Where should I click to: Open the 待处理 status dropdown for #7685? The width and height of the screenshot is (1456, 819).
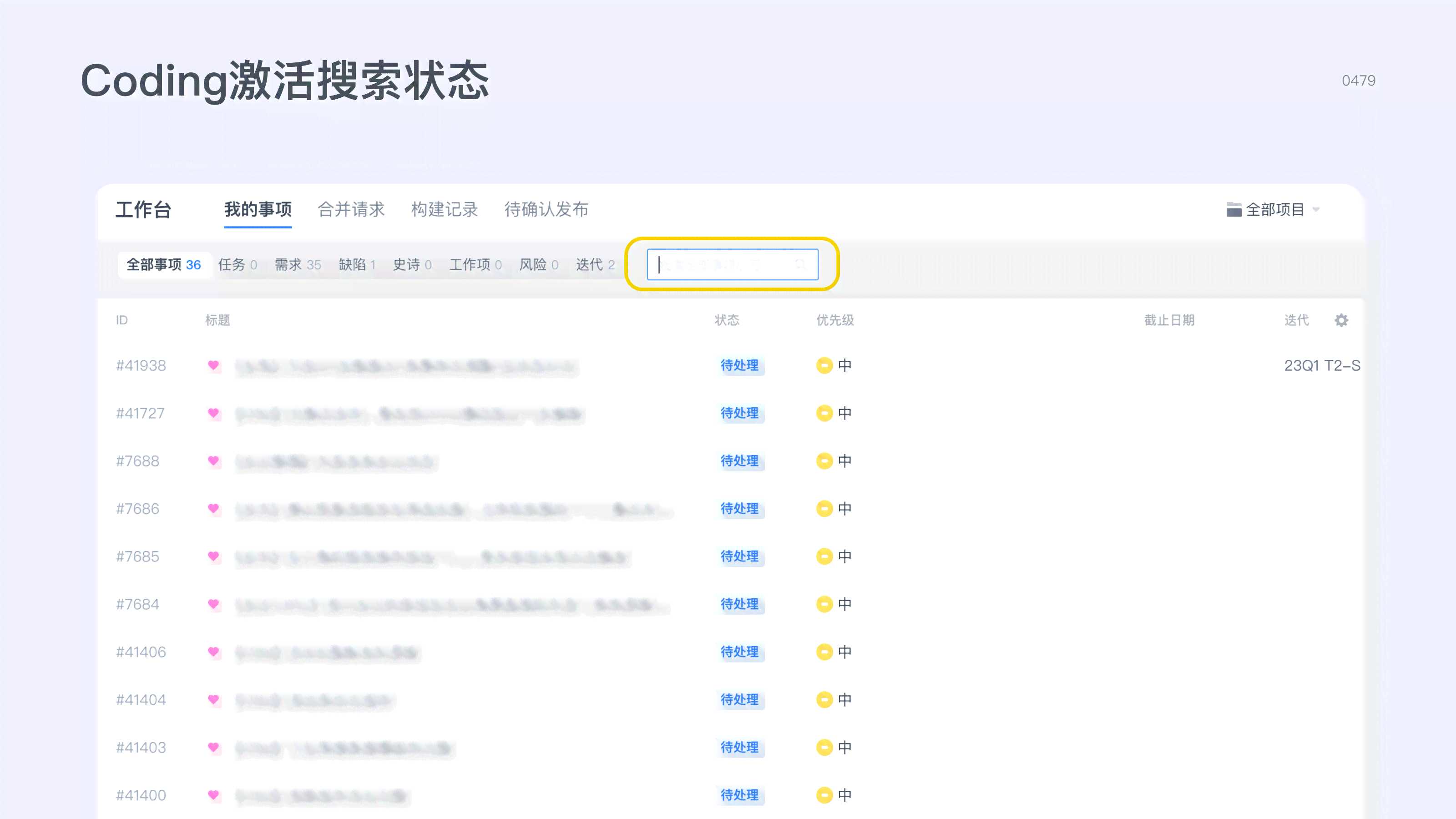(x=739, y=557)
